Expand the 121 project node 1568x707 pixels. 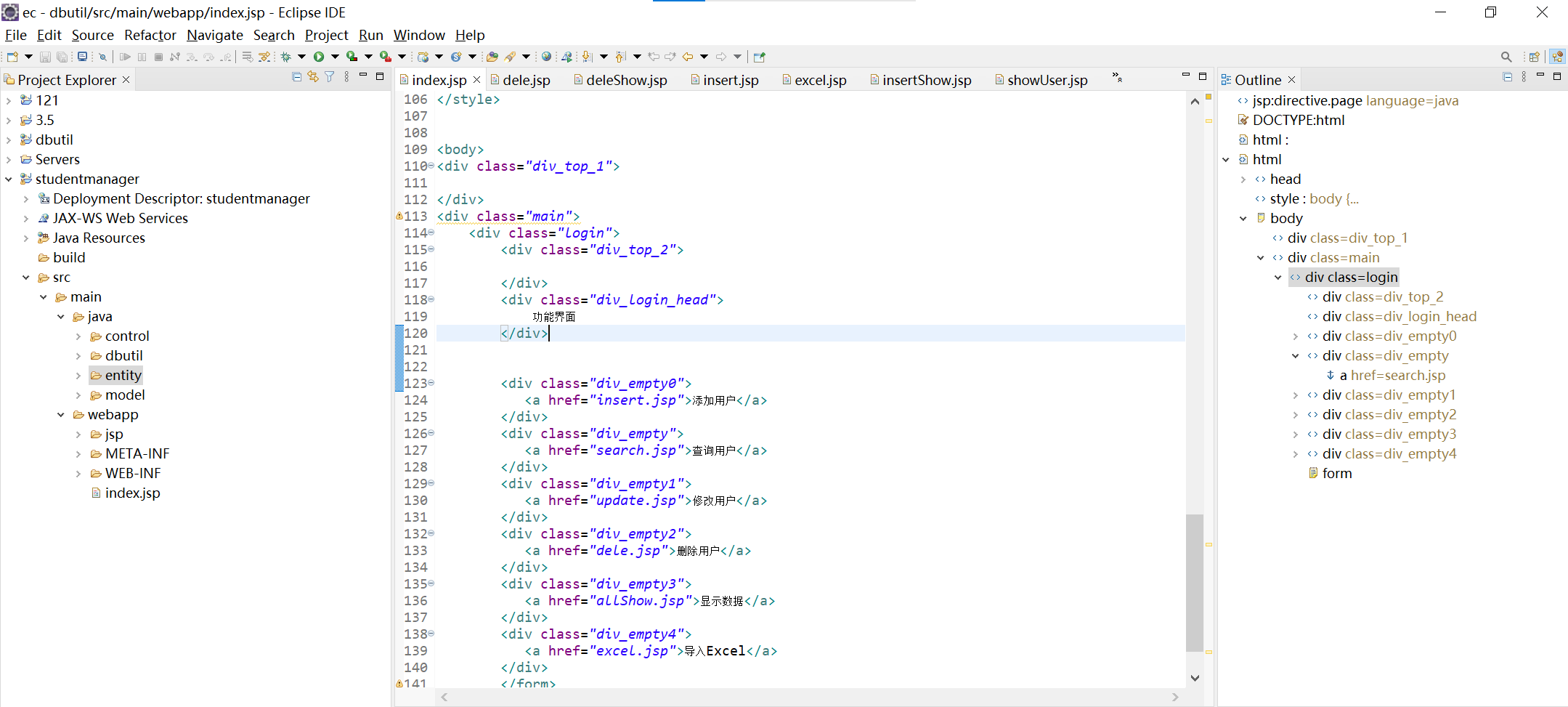(x=9, y=100)
